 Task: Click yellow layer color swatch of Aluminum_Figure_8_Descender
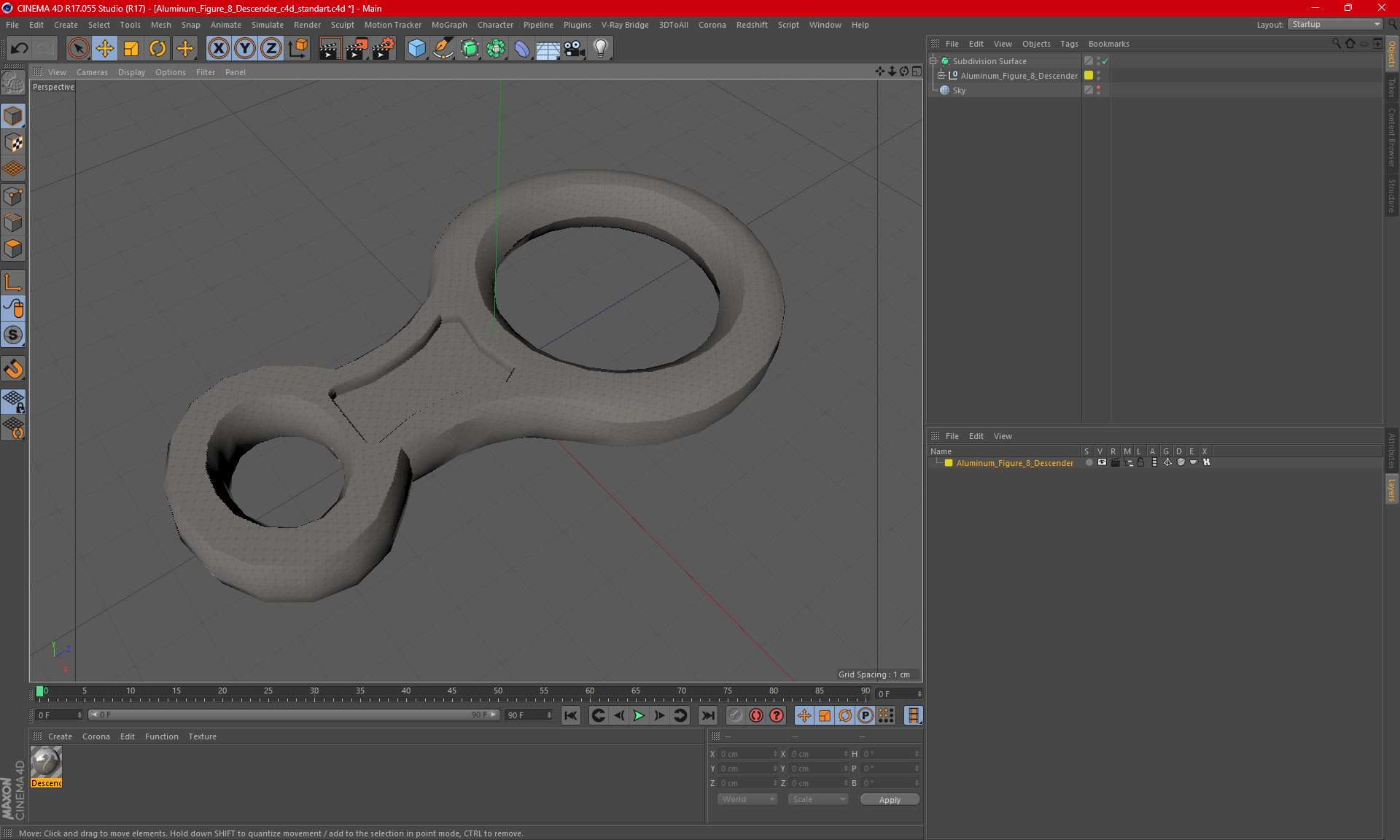coord(1089,76)
